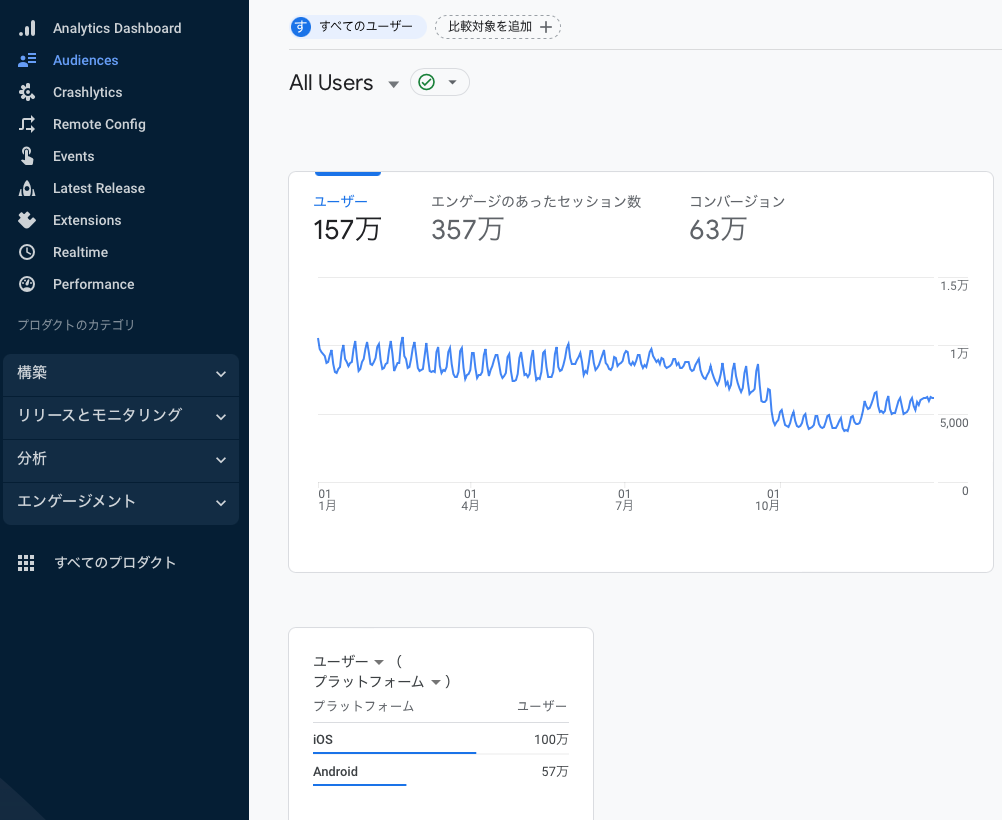The image size is (1002, 820).
Task: Expand リリースとモニタリング category
Action: point(121,417)
